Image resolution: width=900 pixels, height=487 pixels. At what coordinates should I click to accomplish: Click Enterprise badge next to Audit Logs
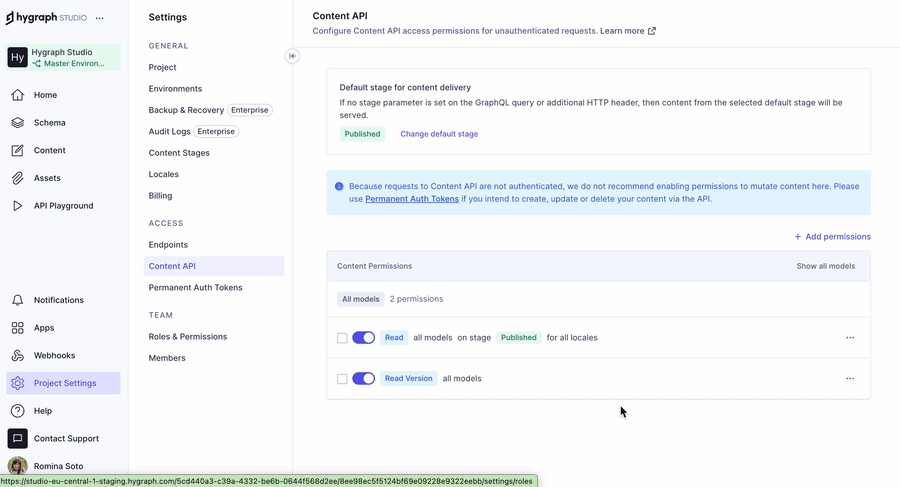click(x=216, y=132)
